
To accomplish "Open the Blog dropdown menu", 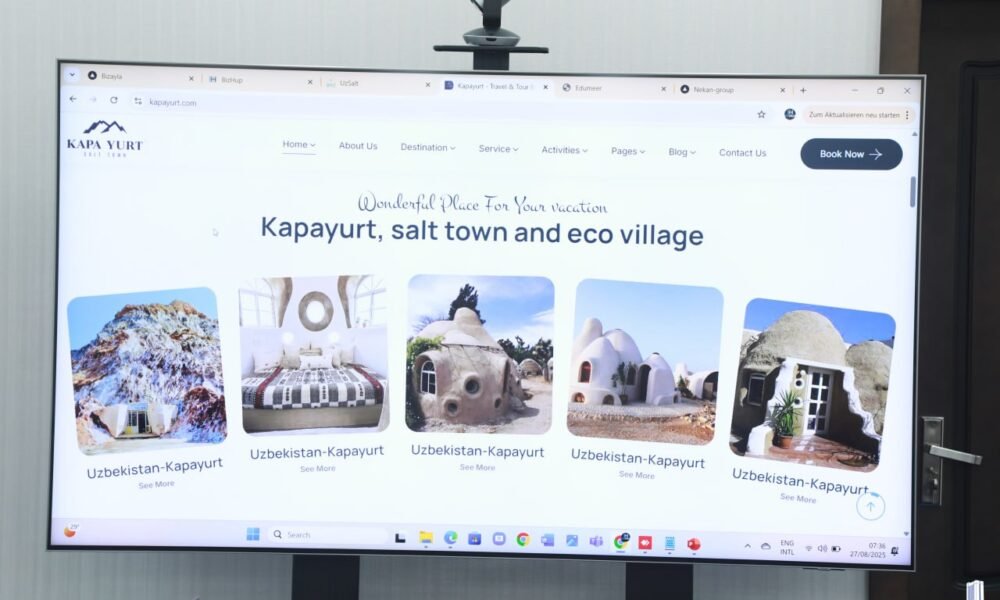I will [x=682, y=152].
